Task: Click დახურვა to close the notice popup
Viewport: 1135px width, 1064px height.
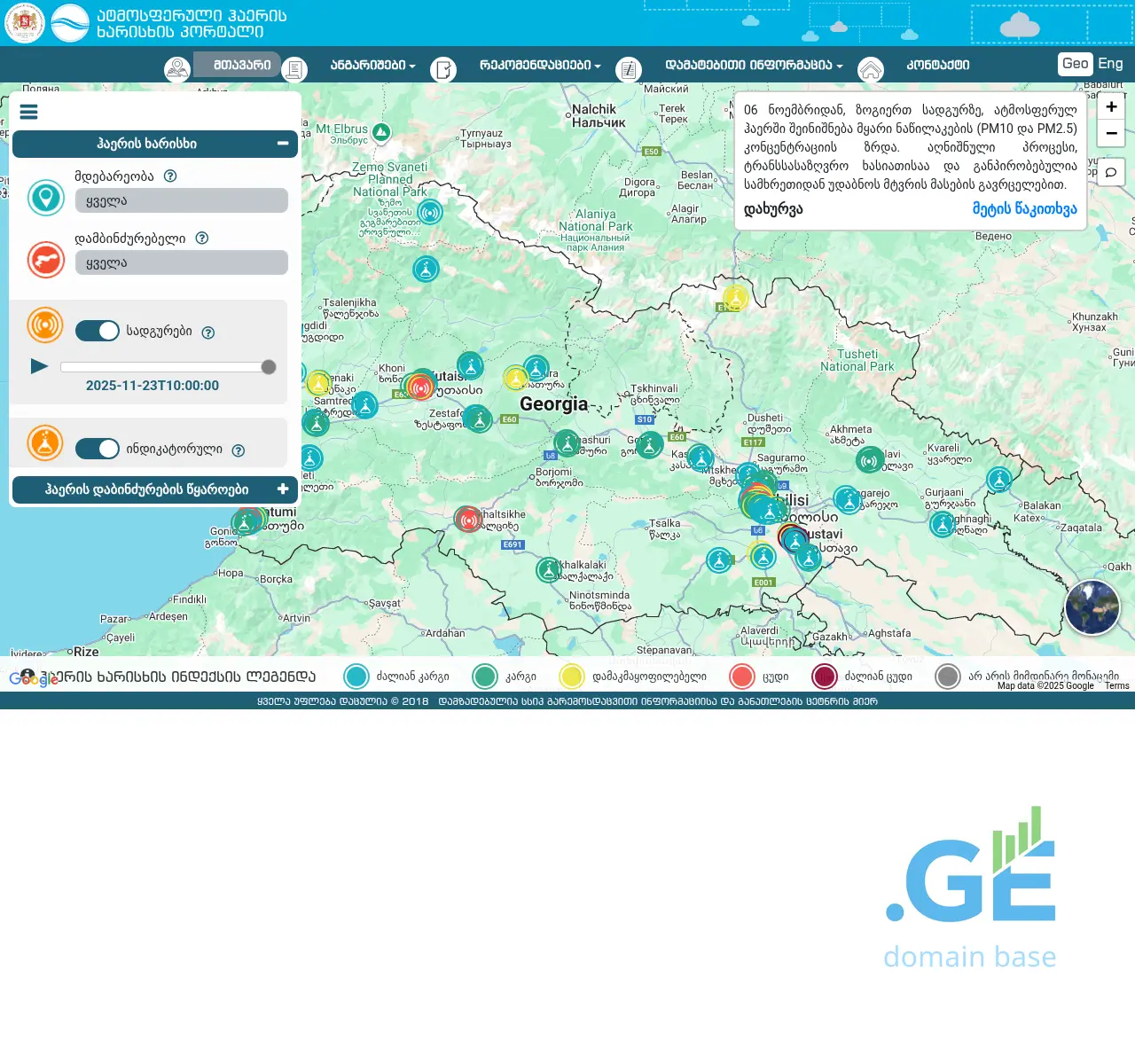Action: [772, 208]
